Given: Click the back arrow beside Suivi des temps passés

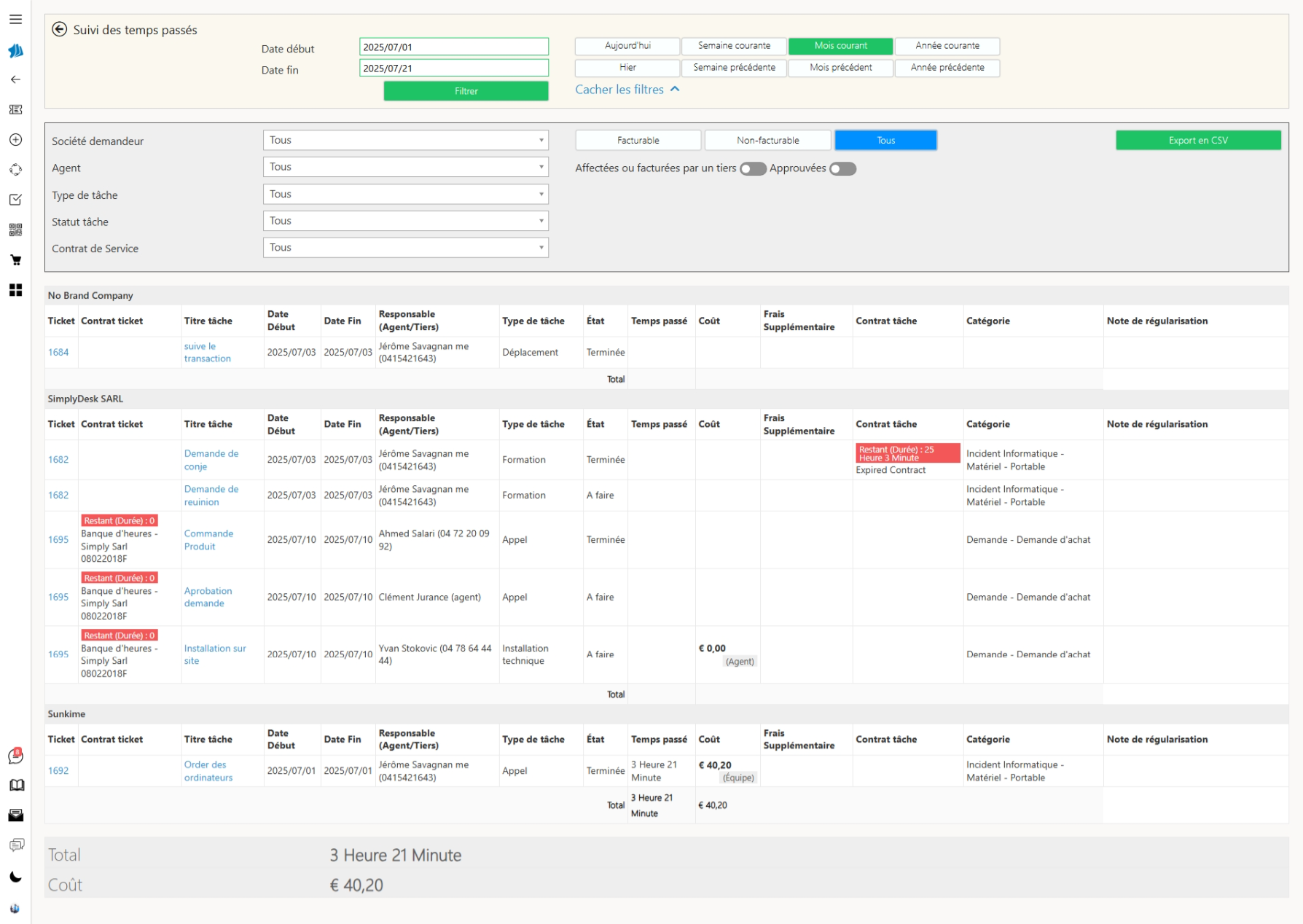Looking at the screenshot, I should tap(60, 29).
